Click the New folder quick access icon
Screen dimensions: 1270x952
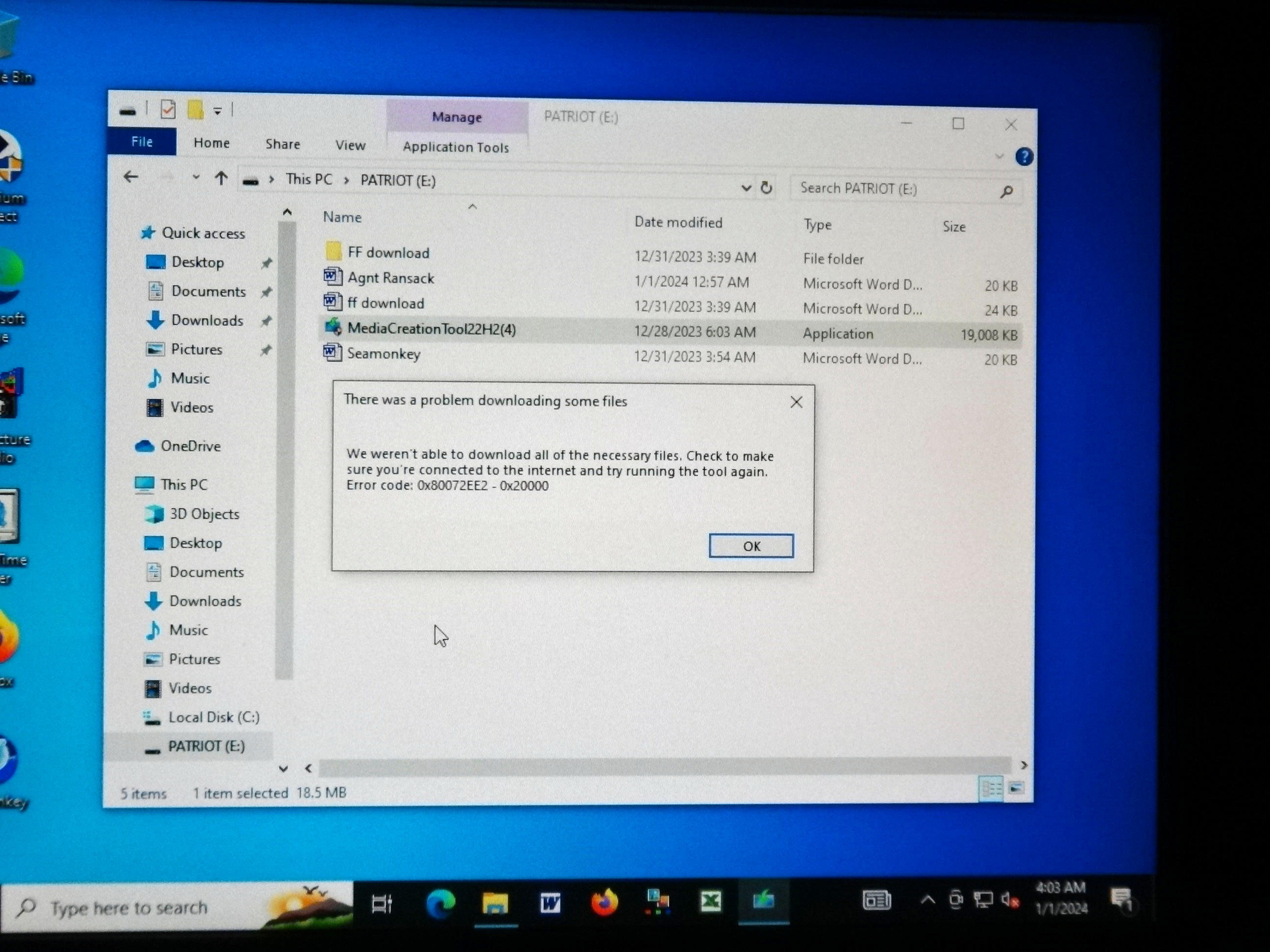pyautogui.click(x=195, y=110)
